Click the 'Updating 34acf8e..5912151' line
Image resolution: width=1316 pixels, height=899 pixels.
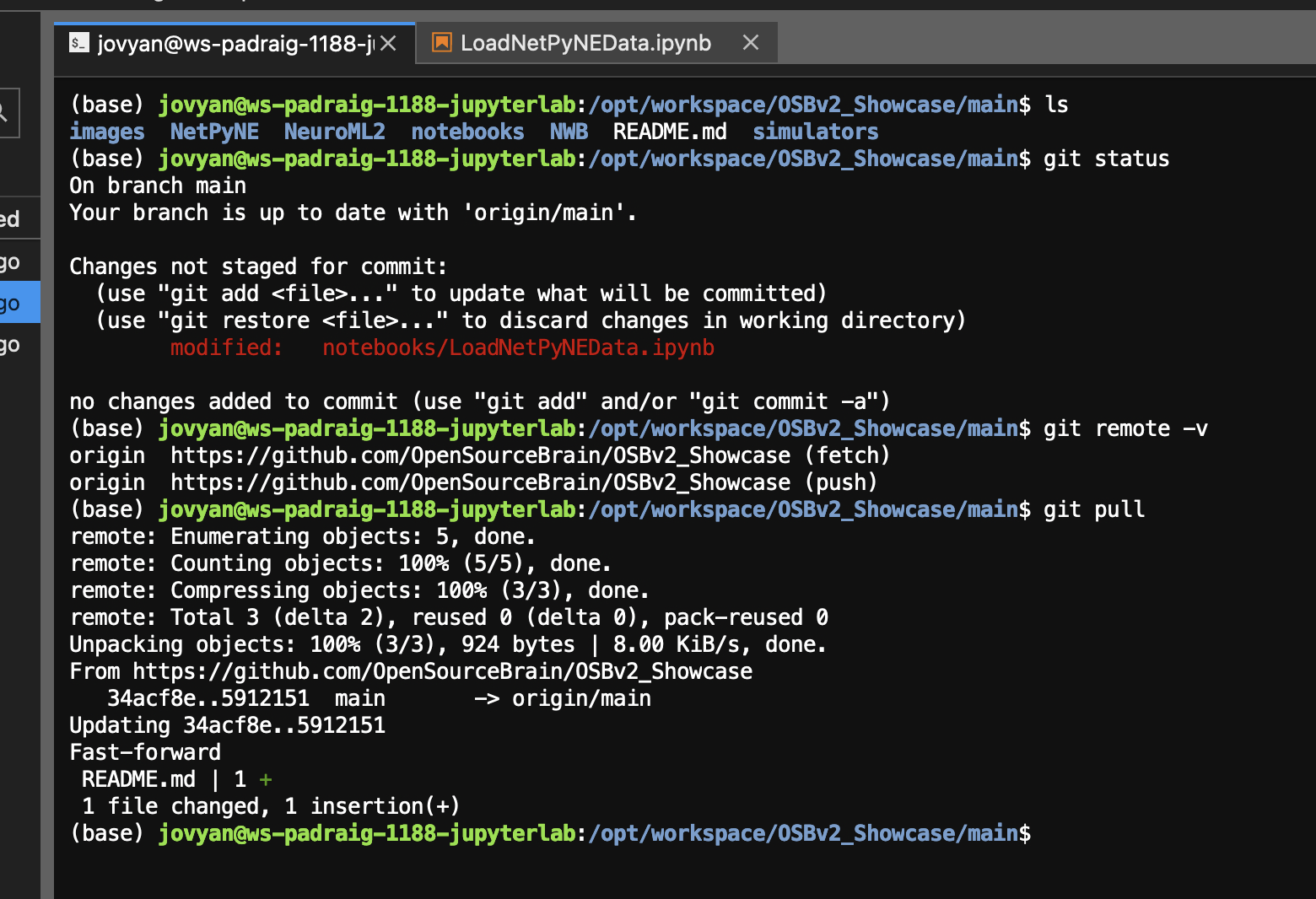click(227, 725)
